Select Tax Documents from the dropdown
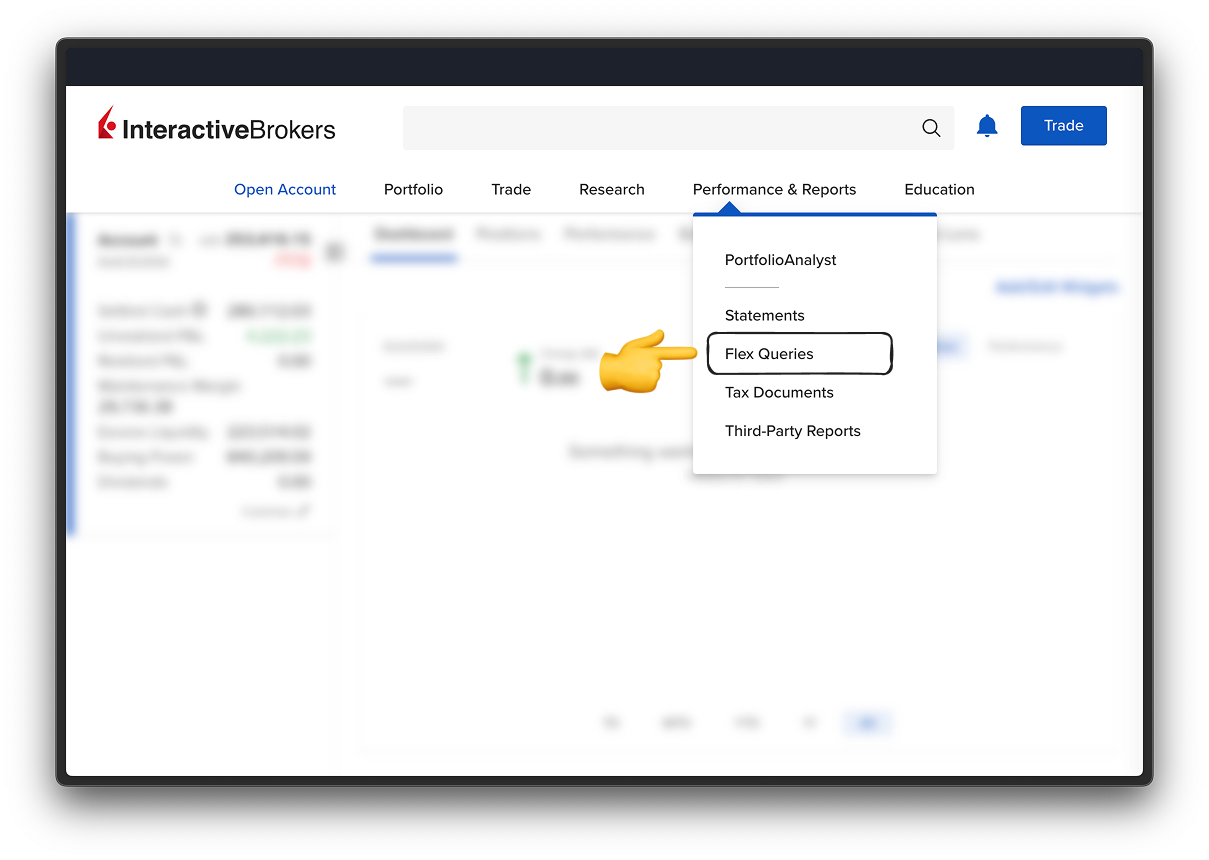The image size is (1209, 860). click(779, 392)
